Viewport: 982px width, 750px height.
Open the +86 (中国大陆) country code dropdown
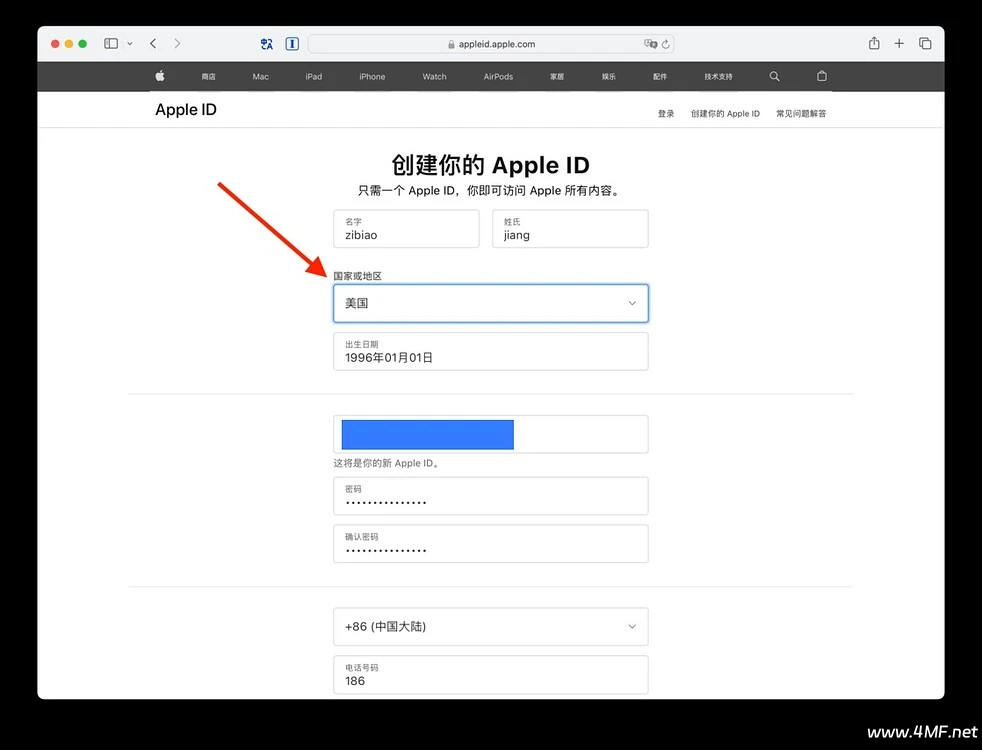click(x=490, y=626)
